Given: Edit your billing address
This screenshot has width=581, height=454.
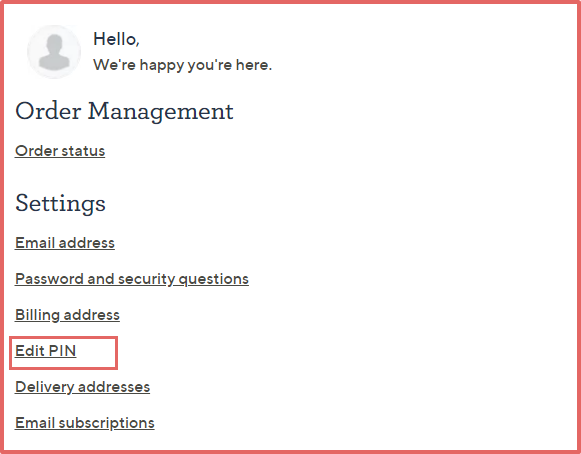Looking at the screenshot, I should click(x=67, y=315).
